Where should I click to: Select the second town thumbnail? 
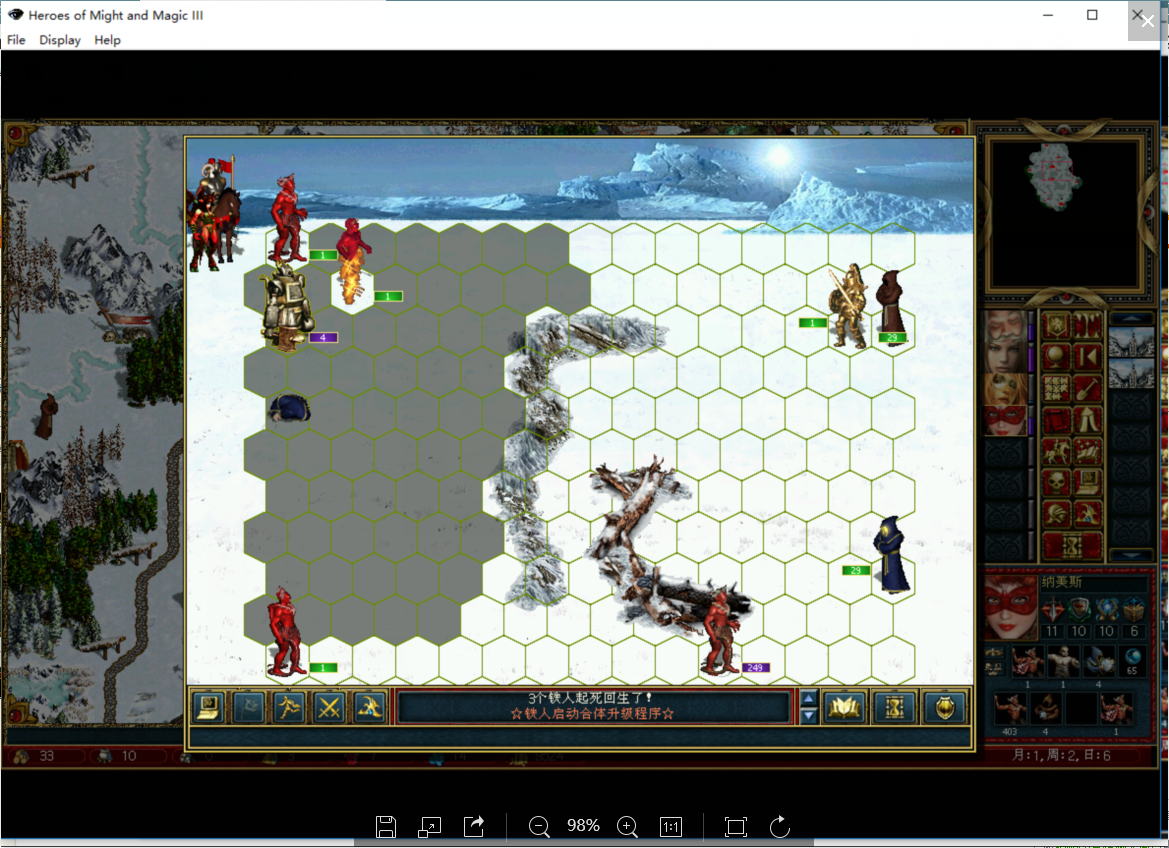[1131, 373]
